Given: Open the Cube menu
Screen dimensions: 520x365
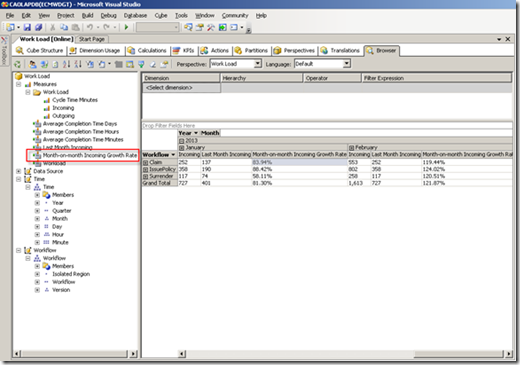Looking at the screenshot, I should click(x=161, y=15).
